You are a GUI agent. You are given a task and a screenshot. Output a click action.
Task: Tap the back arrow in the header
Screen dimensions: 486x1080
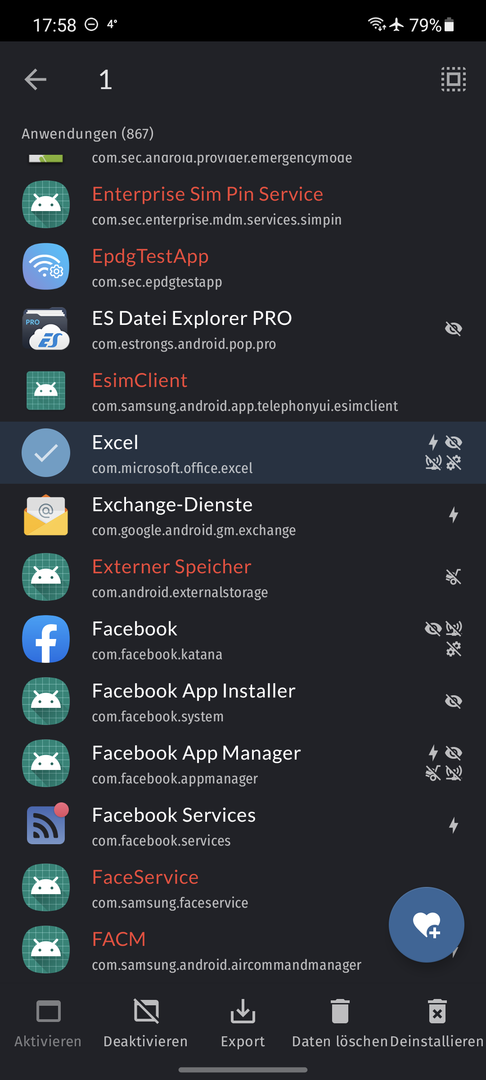(36, 80)
